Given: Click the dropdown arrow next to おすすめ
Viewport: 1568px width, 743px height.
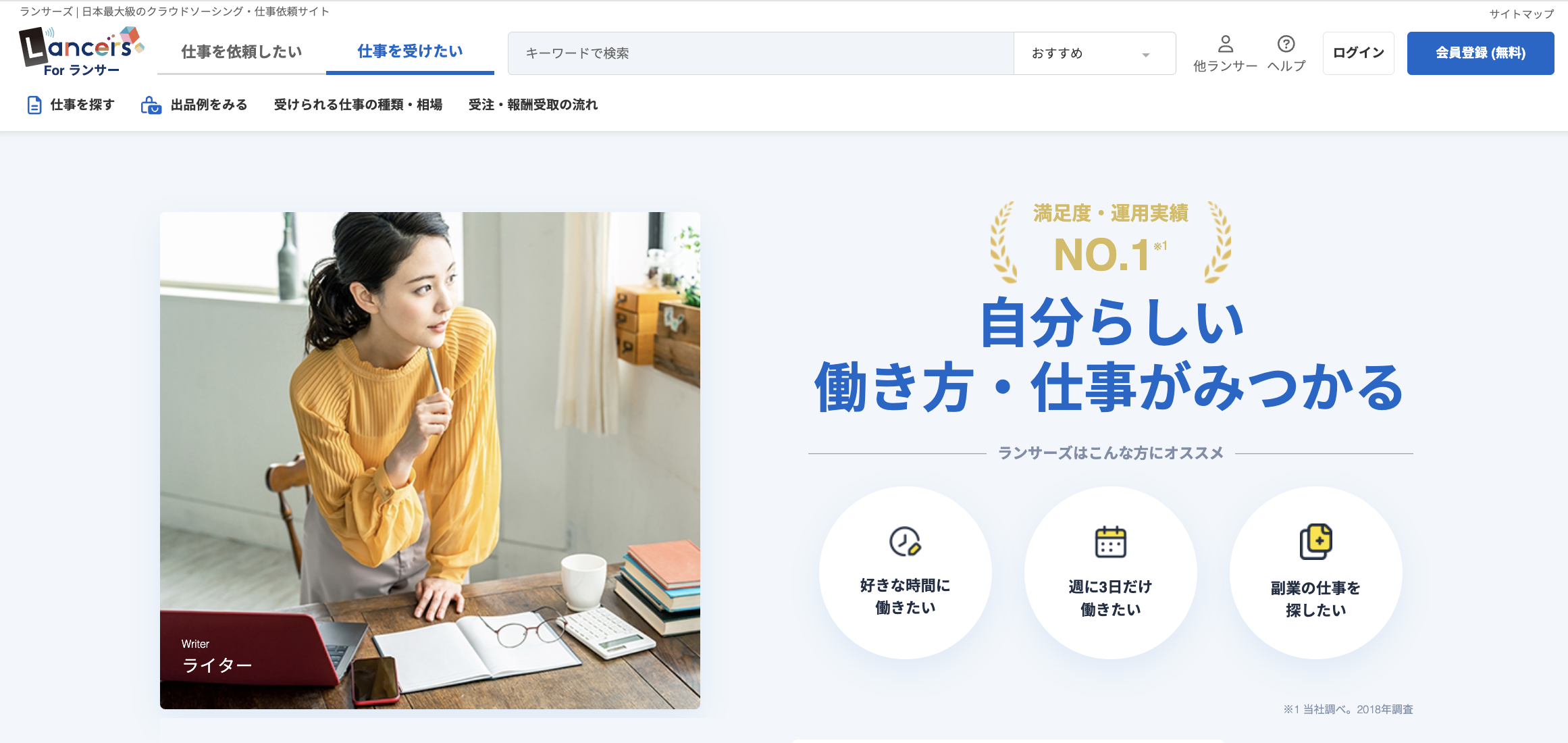Looking at the screenshot, I should coord(1146,55).
